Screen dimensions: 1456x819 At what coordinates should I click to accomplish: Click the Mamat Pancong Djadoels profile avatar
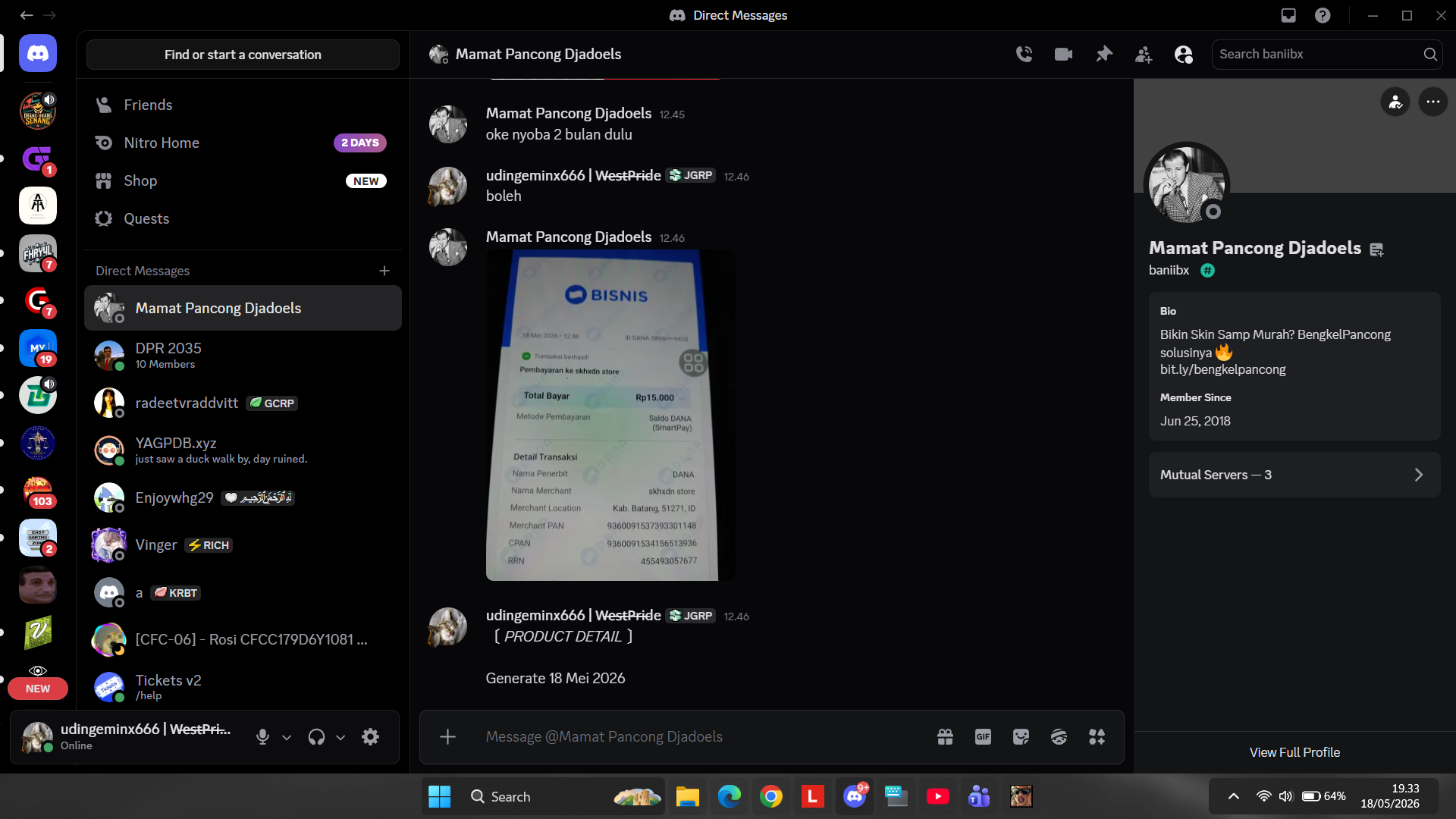tap(1186, 184)
